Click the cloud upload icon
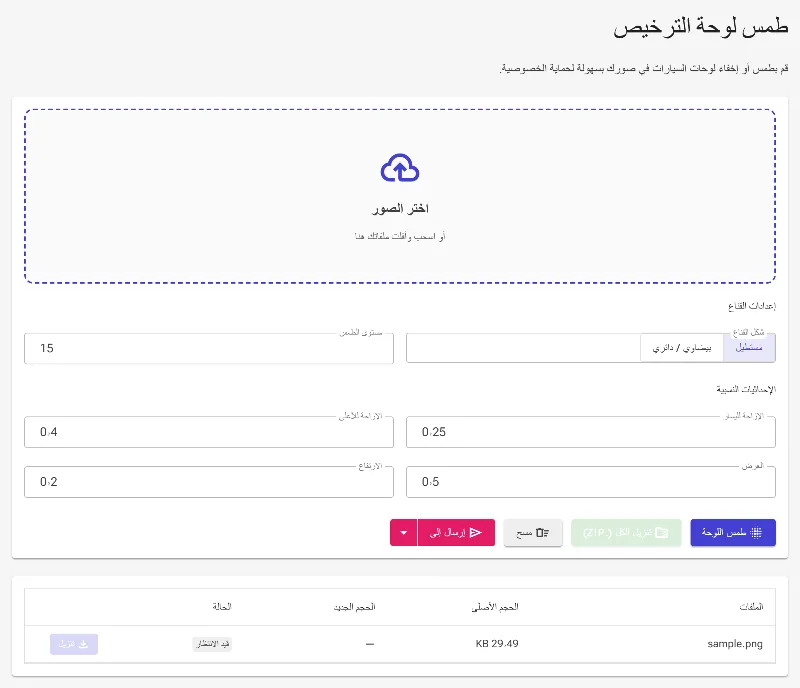This screenshot has height=688, width=800. [x=400, y=168]
